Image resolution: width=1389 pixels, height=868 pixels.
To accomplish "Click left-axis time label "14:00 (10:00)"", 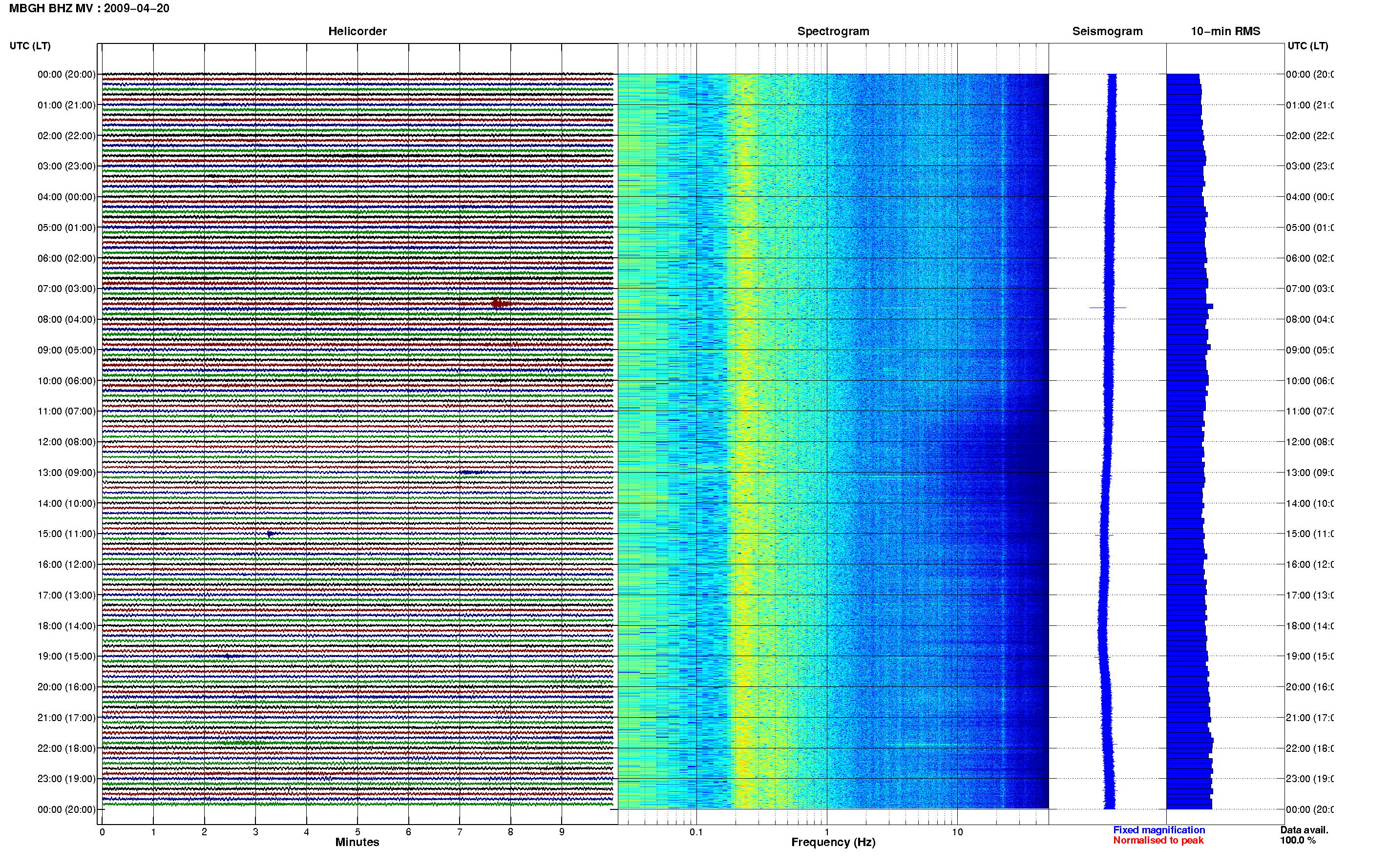I will coord(66,503).
